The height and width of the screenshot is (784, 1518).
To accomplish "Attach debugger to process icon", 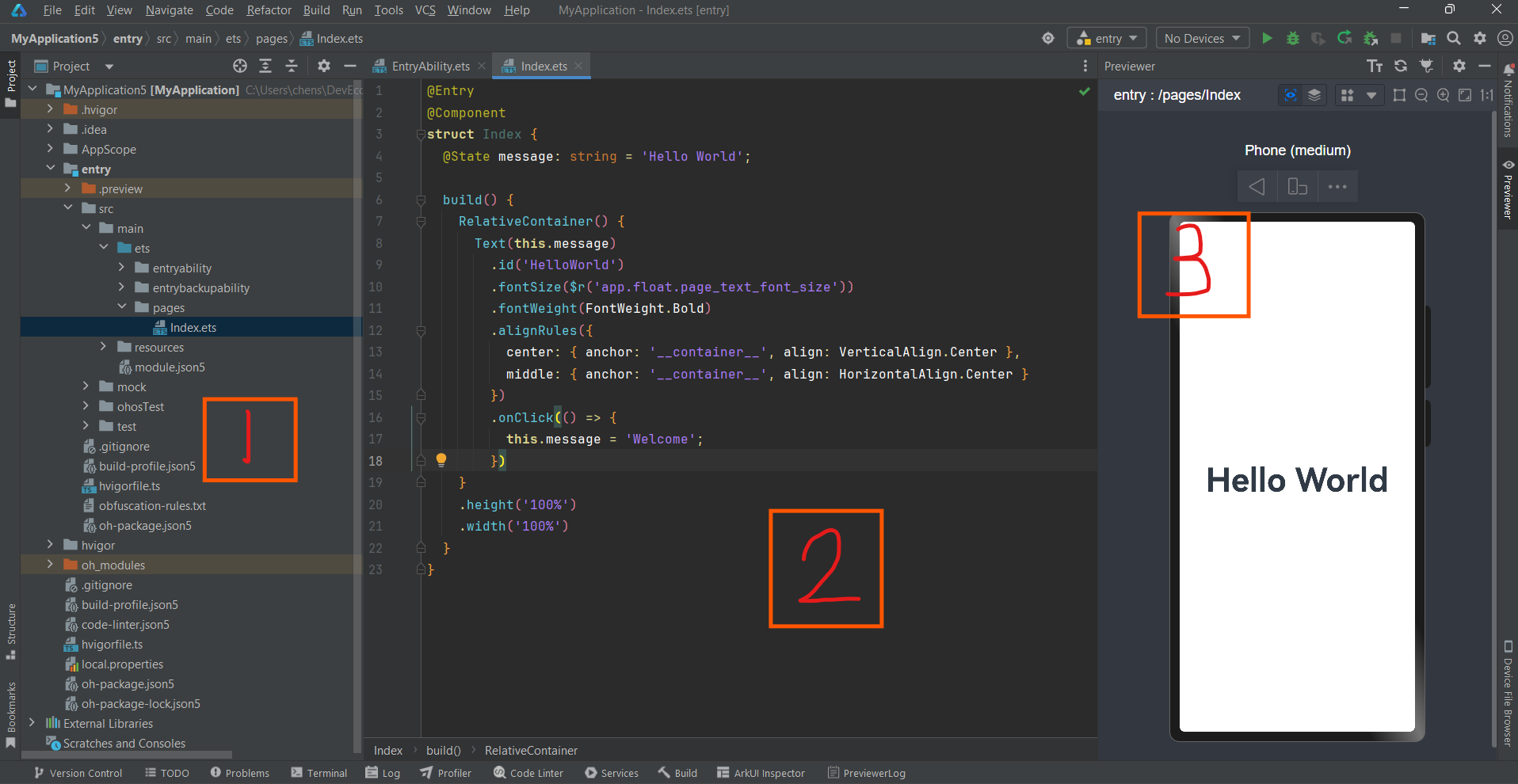I will (1371, 38).
